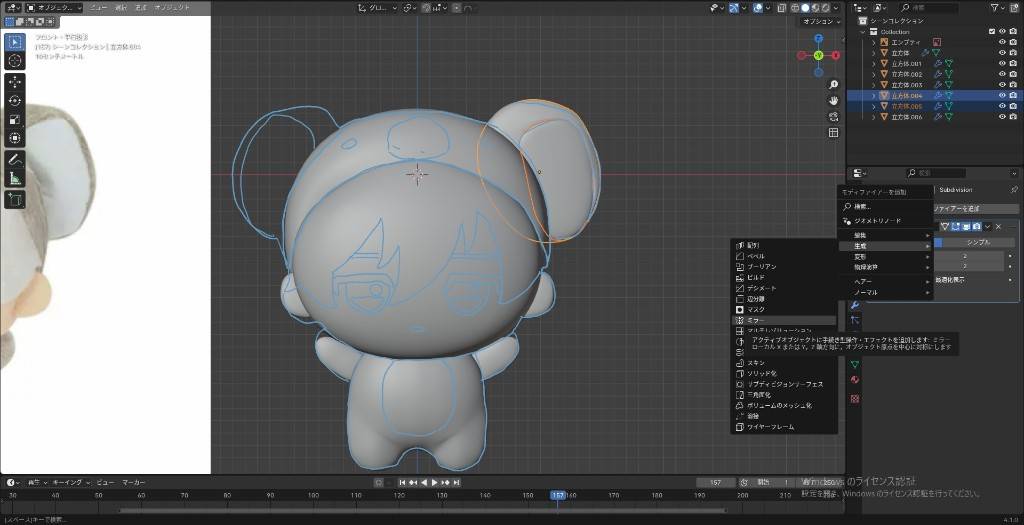Pick the Measure ruler tool
Viewport: 1024px width, 525px height.
click(15, 179)
